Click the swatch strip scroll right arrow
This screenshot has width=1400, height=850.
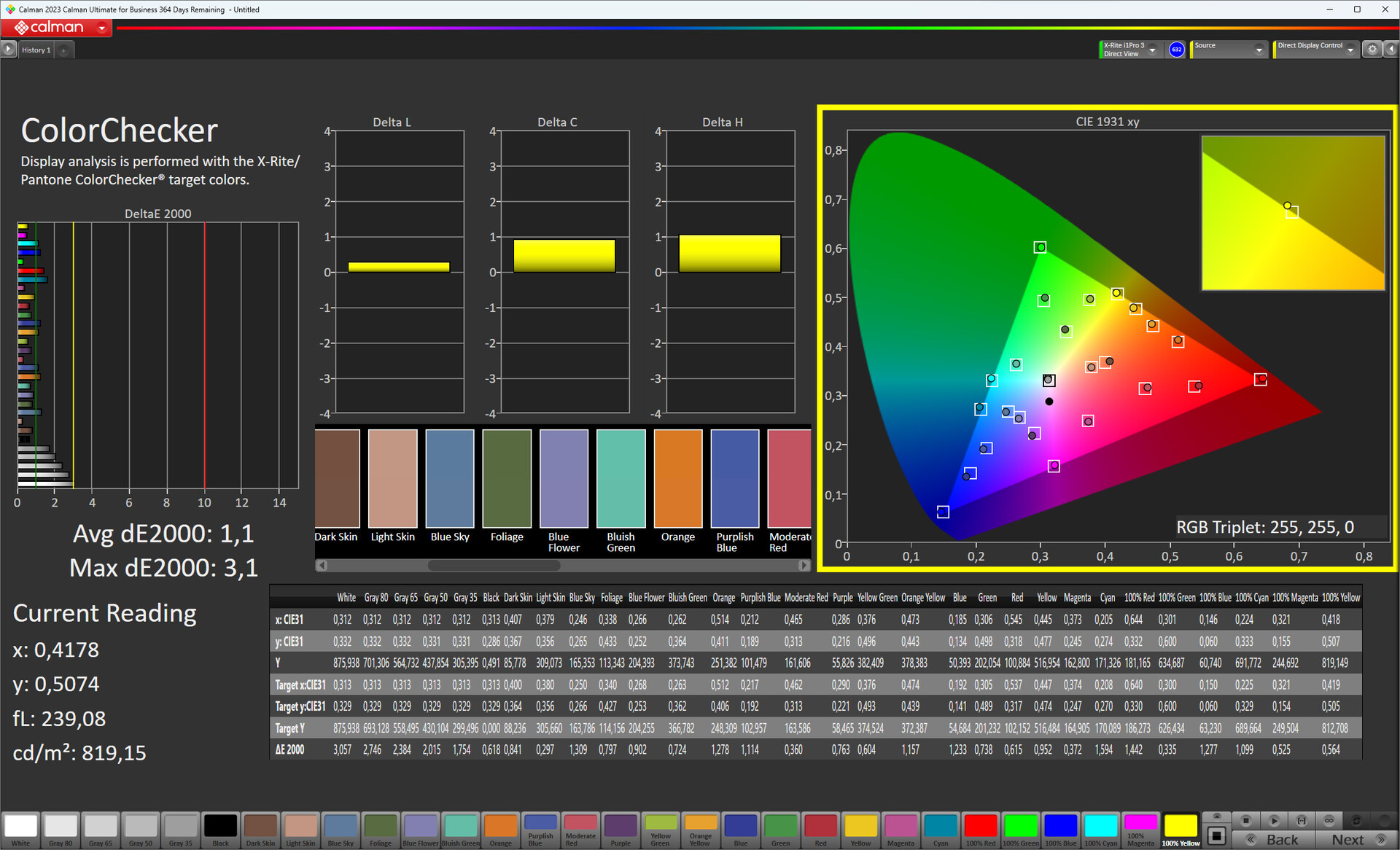(x=804, y=565)
